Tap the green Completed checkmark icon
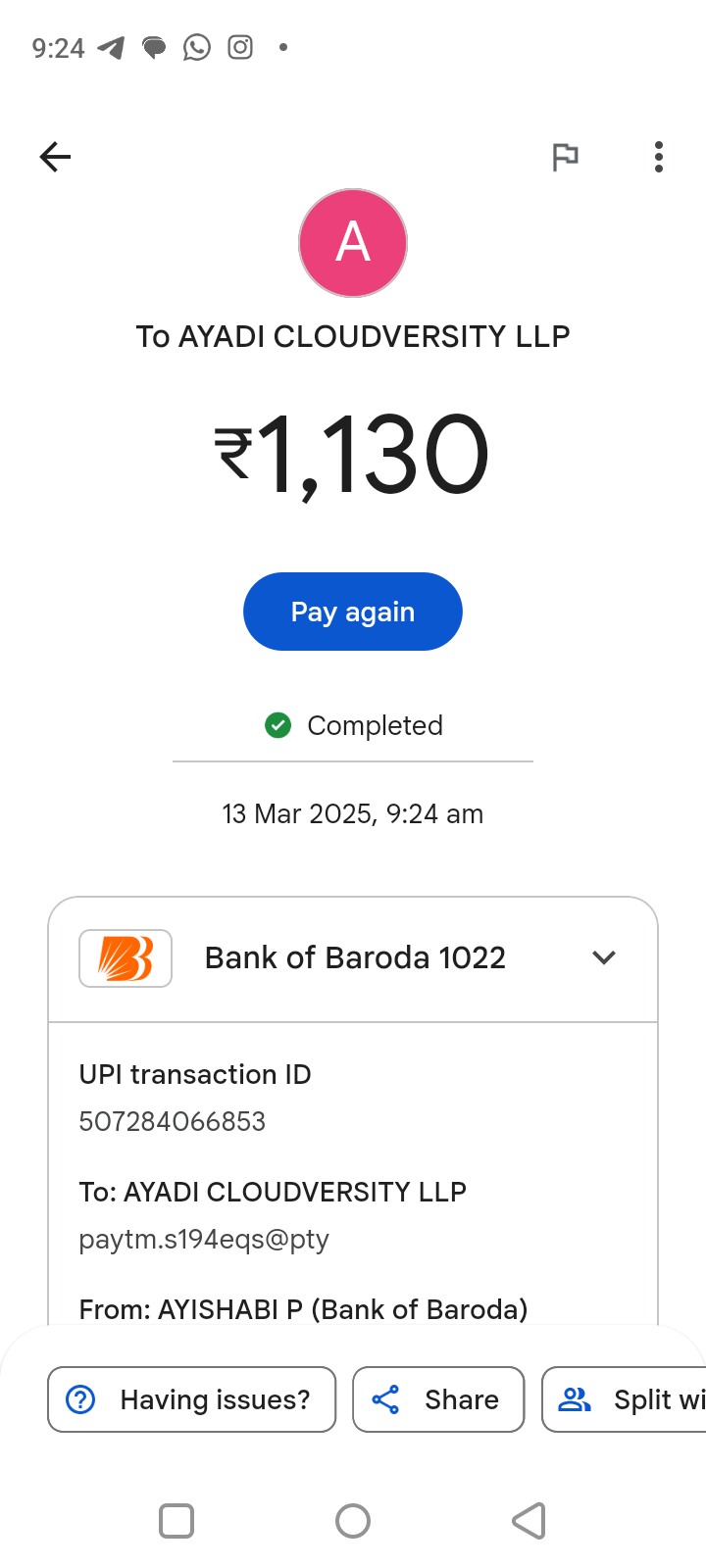Image resolution: width=706 pixels, height=1568 pixels. pos(278,725)
